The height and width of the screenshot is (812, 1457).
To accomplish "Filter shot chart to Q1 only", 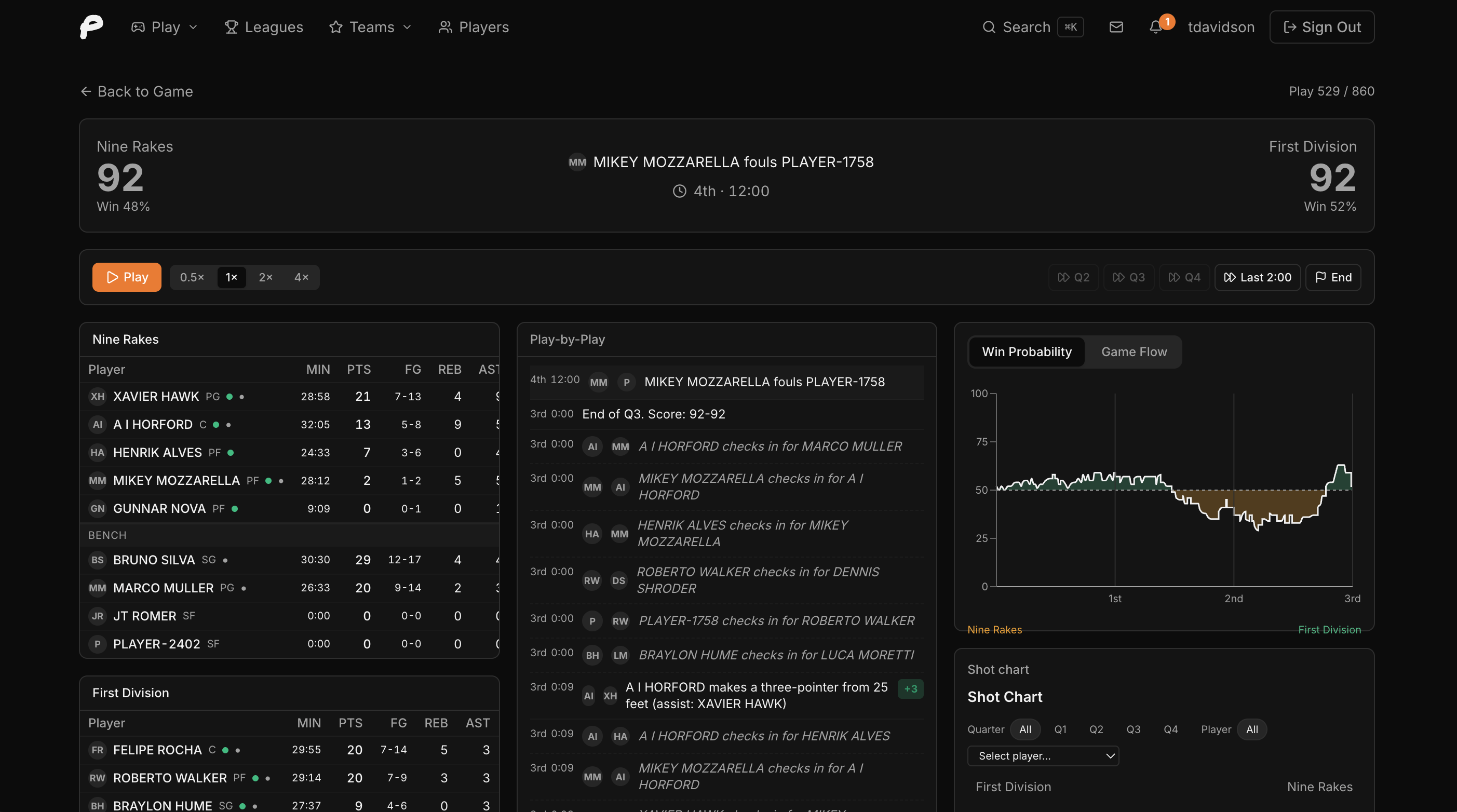I will point(1060,729).
